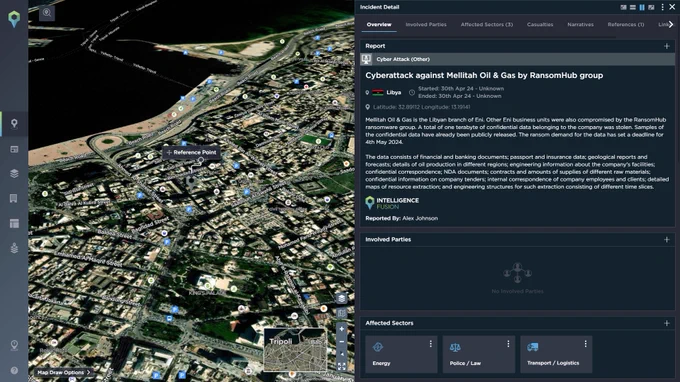The image size is (680, 382).
Task: Click the Energy sector card label
Action: point(381,363)
